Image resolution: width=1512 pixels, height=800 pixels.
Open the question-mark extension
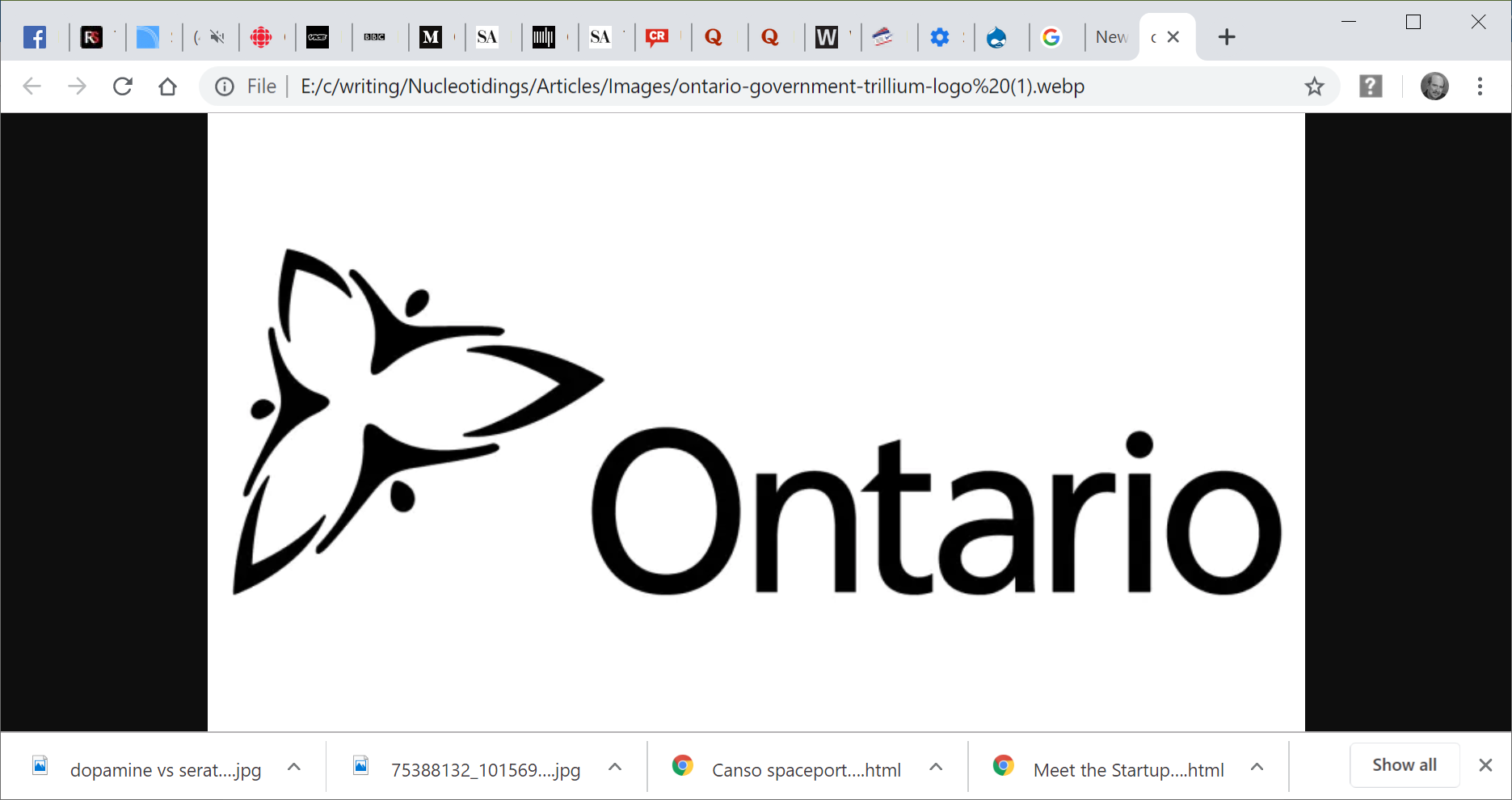[x=1371, y=86]
